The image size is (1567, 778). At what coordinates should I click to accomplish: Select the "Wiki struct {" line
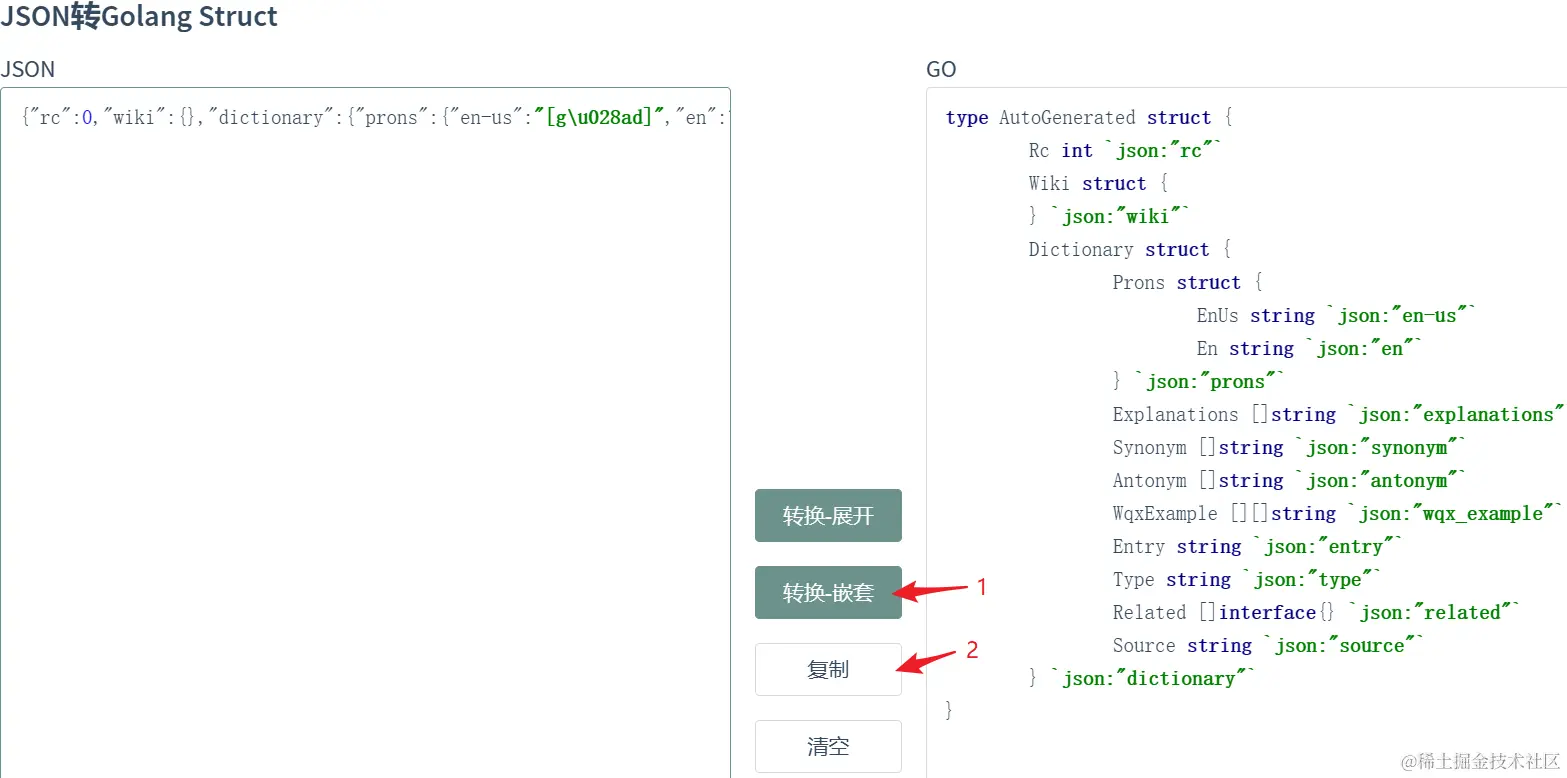1098,184
